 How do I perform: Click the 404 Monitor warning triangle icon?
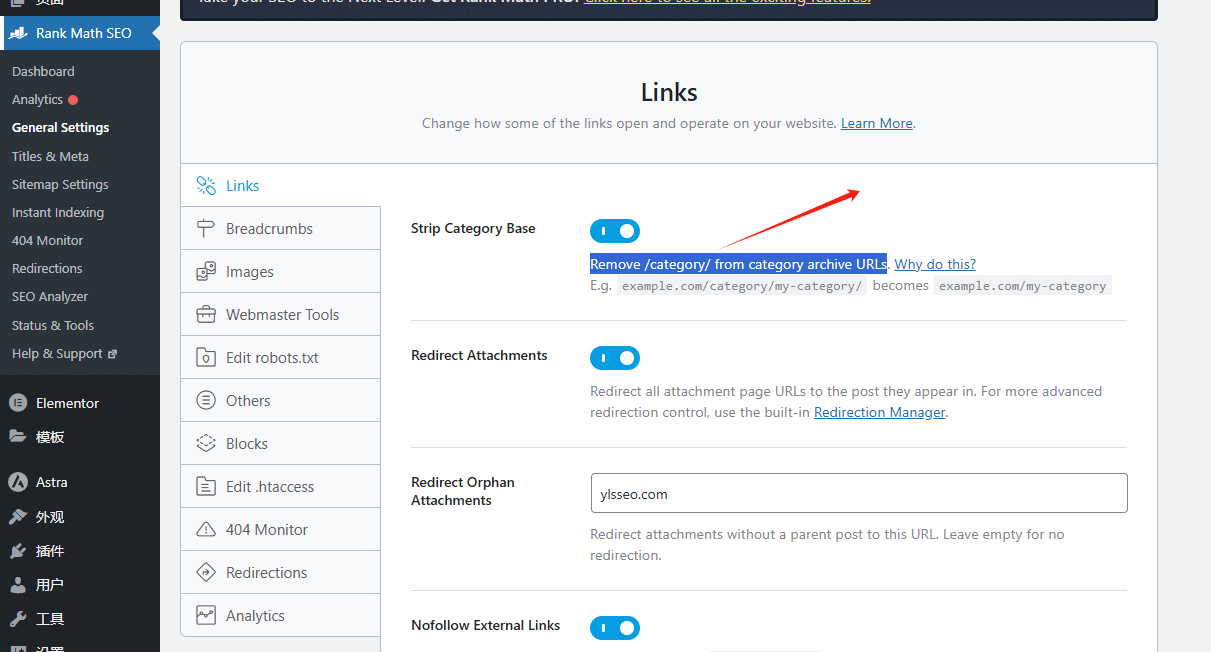click(206, 529)
